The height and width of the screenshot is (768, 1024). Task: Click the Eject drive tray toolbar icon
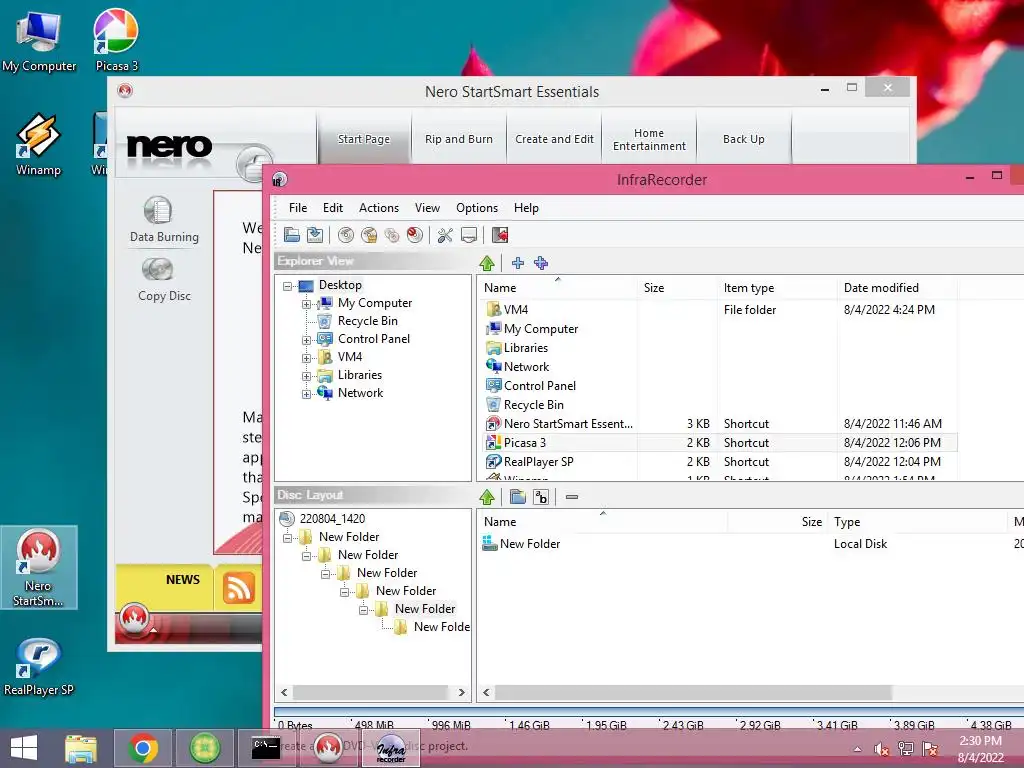tap(468, 235)
